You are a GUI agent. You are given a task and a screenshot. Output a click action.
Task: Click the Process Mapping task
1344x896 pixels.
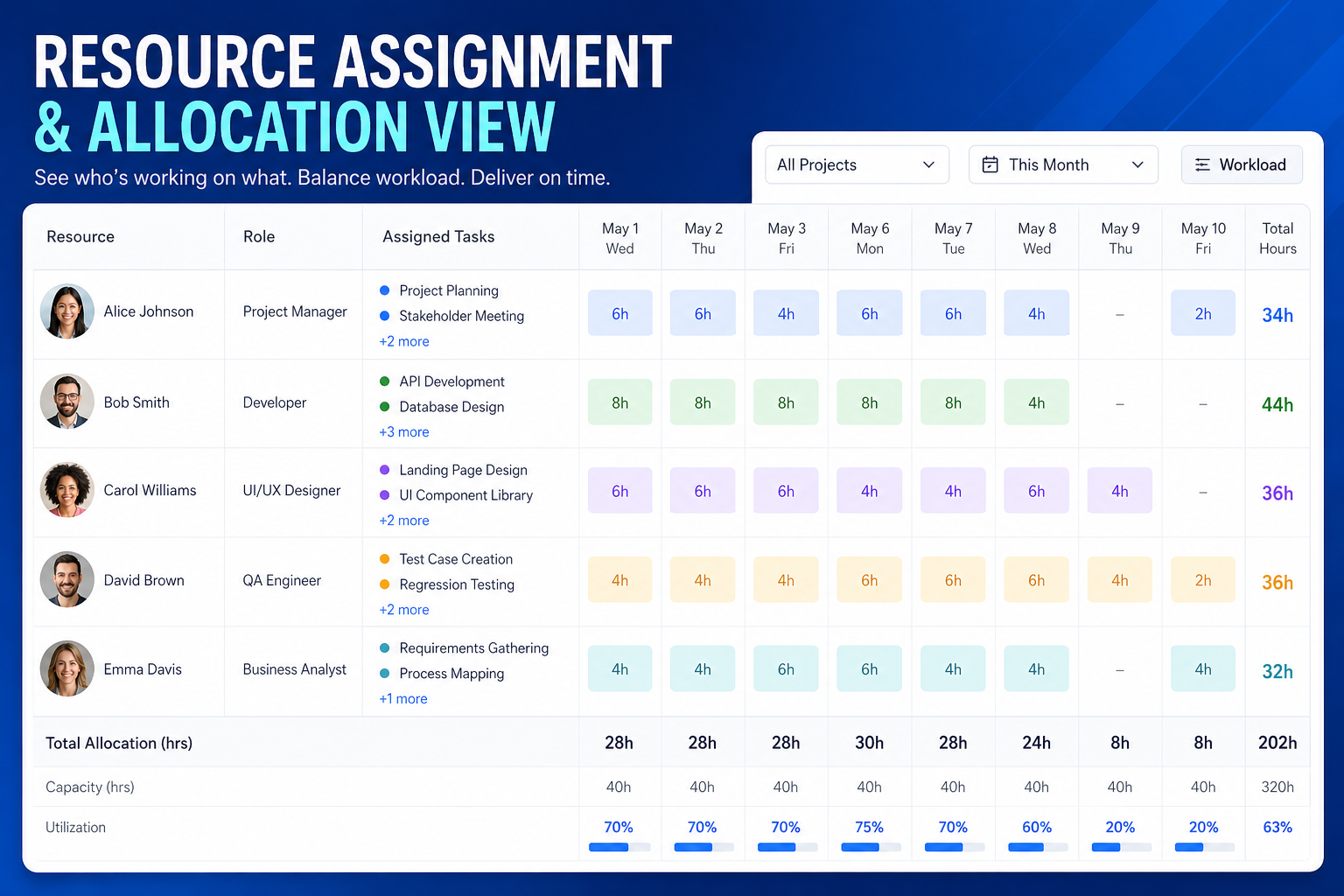(451, 674)
